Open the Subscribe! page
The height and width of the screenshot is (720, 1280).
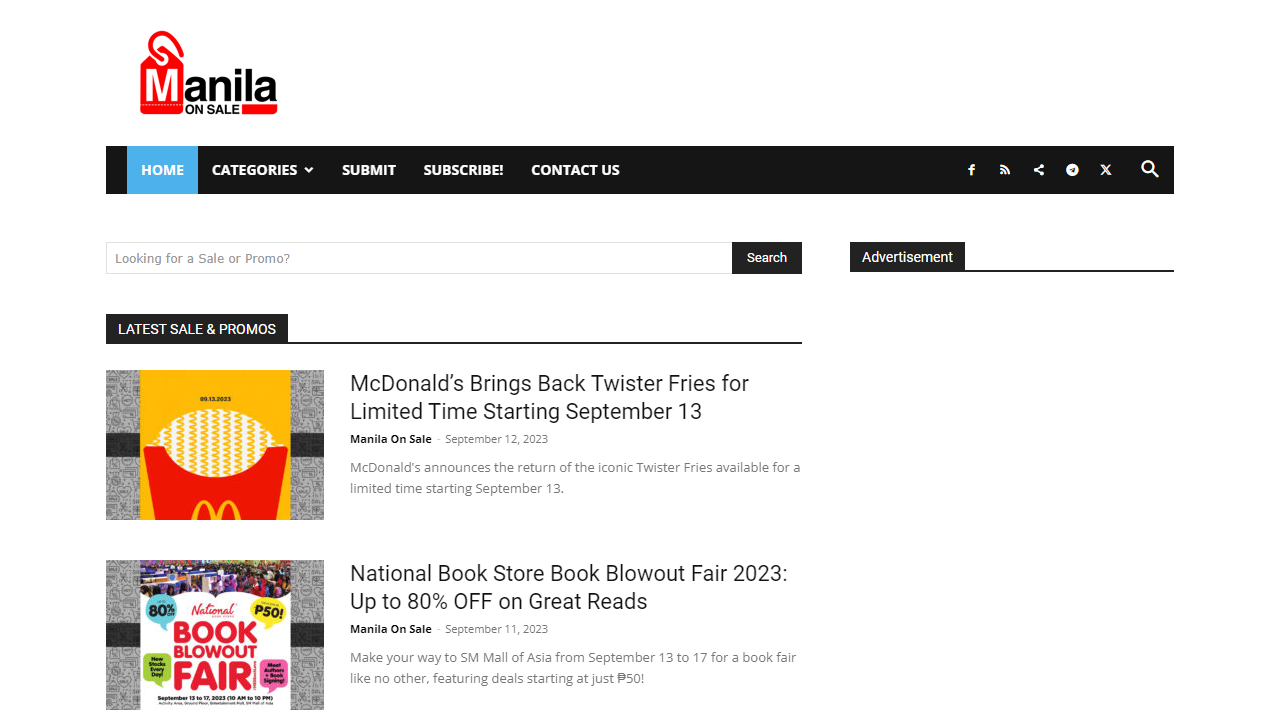463,170
